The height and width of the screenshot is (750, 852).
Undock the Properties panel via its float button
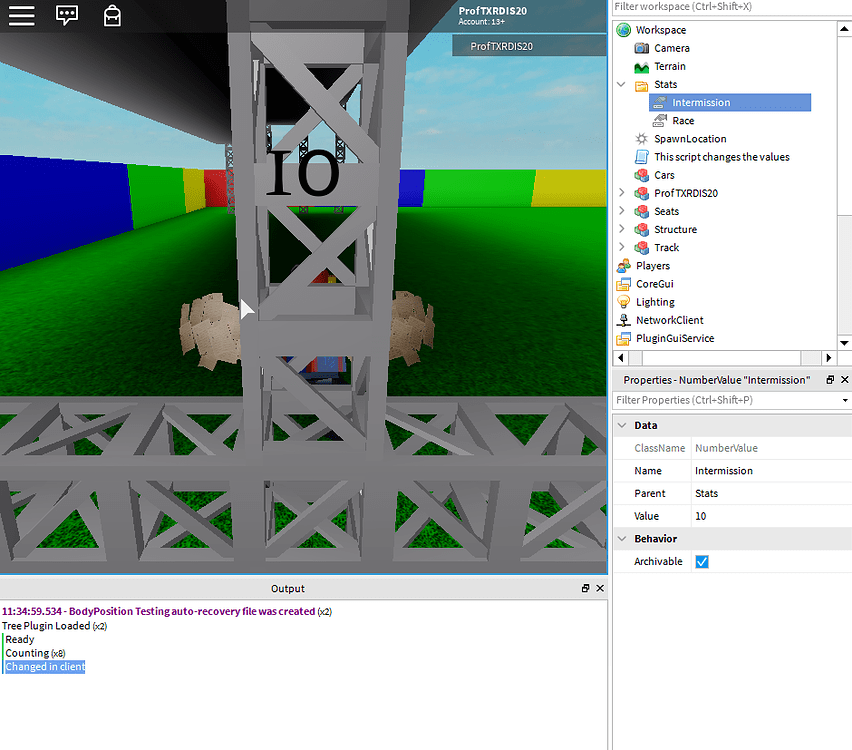click(x=829, y=380)
